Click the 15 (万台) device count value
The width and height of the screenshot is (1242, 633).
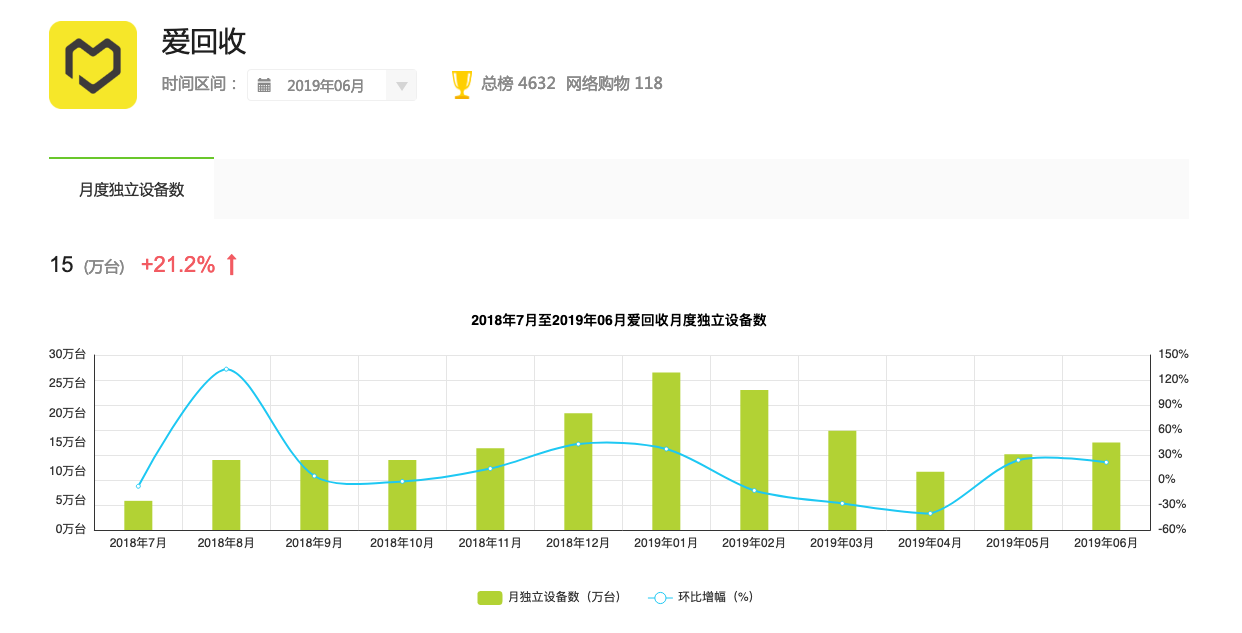point(87,265)
